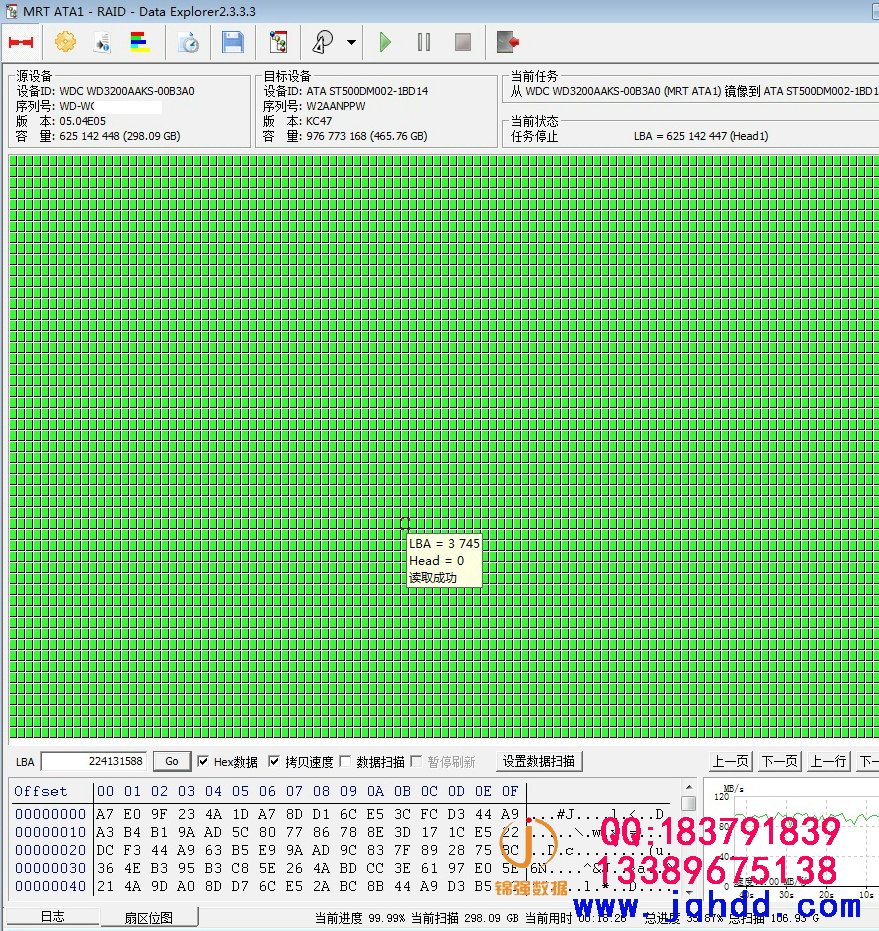The height and width of the screenshot is (931, 879).
Task: Switch to the 日志 tab
Action: coord(52,917)
